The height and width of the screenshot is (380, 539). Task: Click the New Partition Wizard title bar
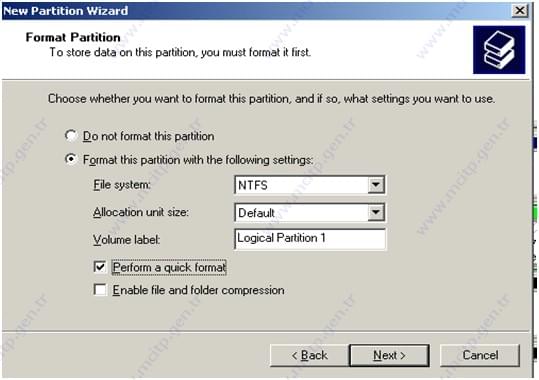tap(256, 11)
